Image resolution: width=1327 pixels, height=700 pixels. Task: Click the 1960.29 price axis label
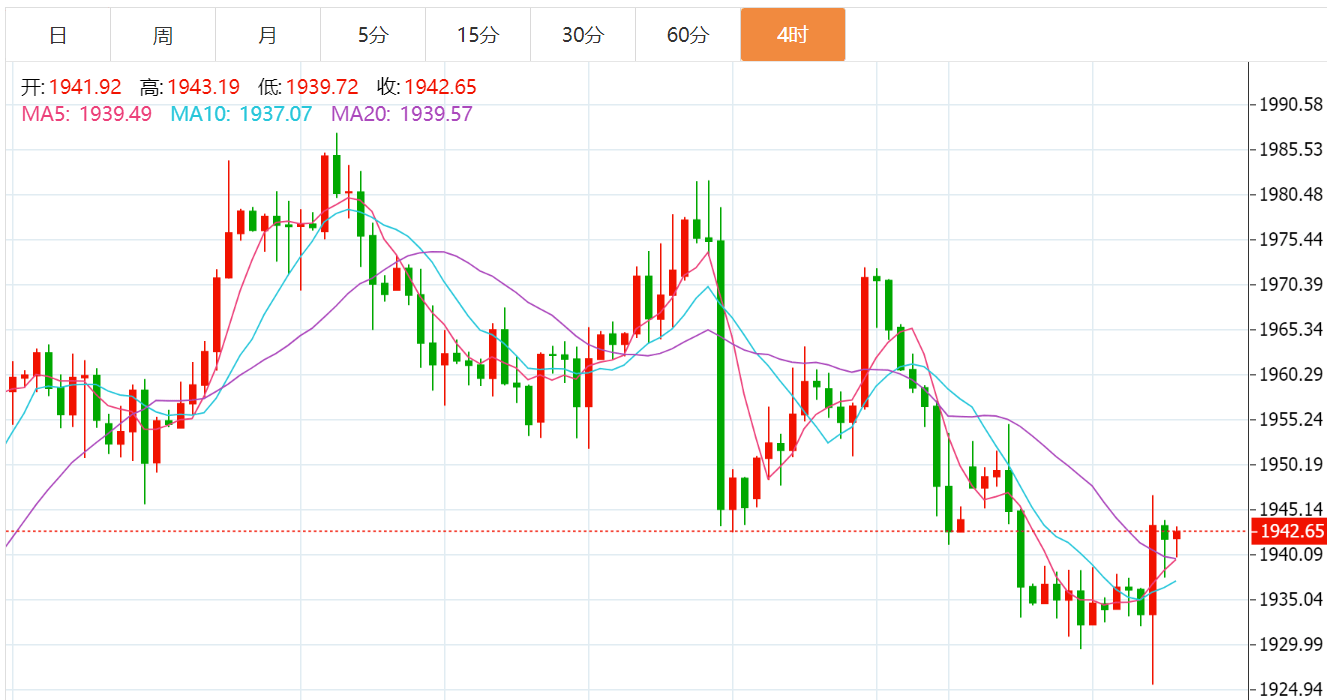[x=1291, y=375]
